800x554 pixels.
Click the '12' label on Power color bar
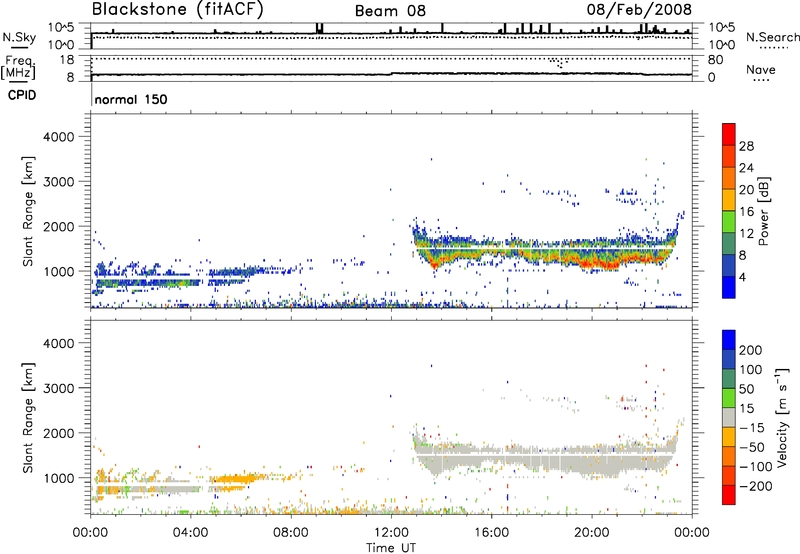click(x=746, y=234)
